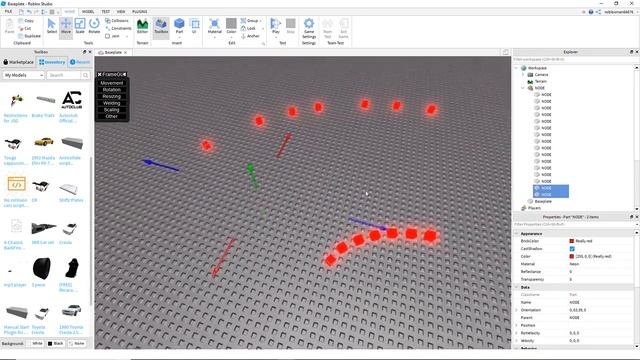Screen dimensions: 640x360
Task: Toggle the Toolbox button in ribbon
Action: click(x=161, y=26)
